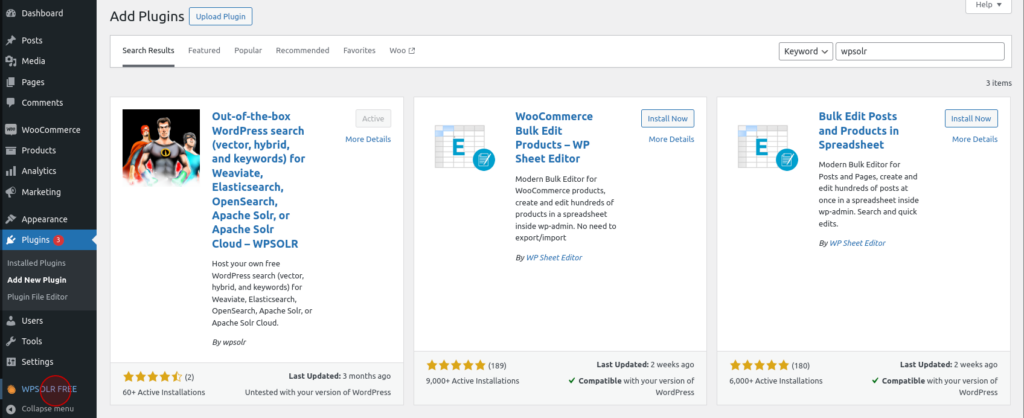1024x418 pixels.
Task: Open the Dashboard menu icon
Action: coord(10,13)
